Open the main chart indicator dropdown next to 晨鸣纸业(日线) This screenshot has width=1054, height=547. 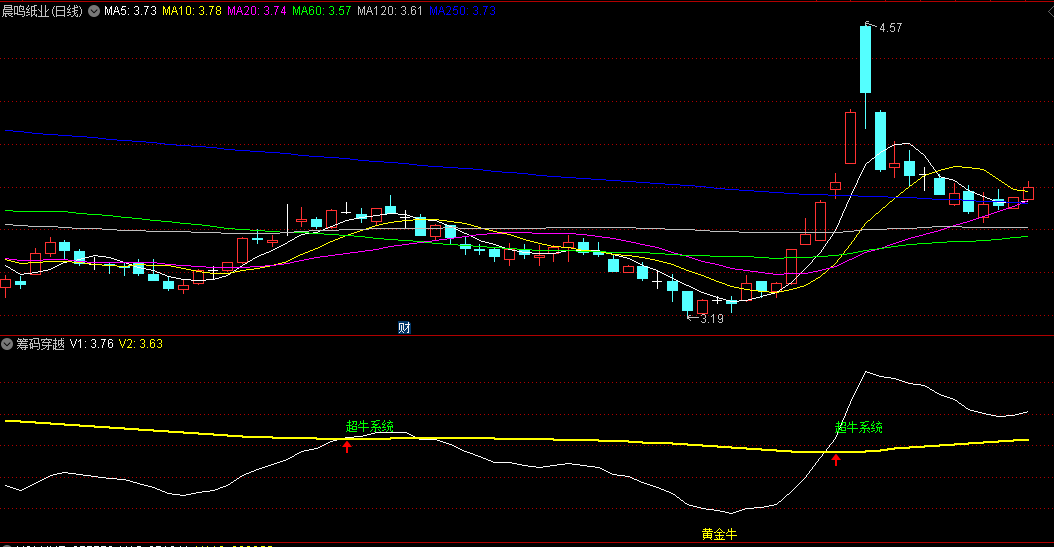pos(94,11)
